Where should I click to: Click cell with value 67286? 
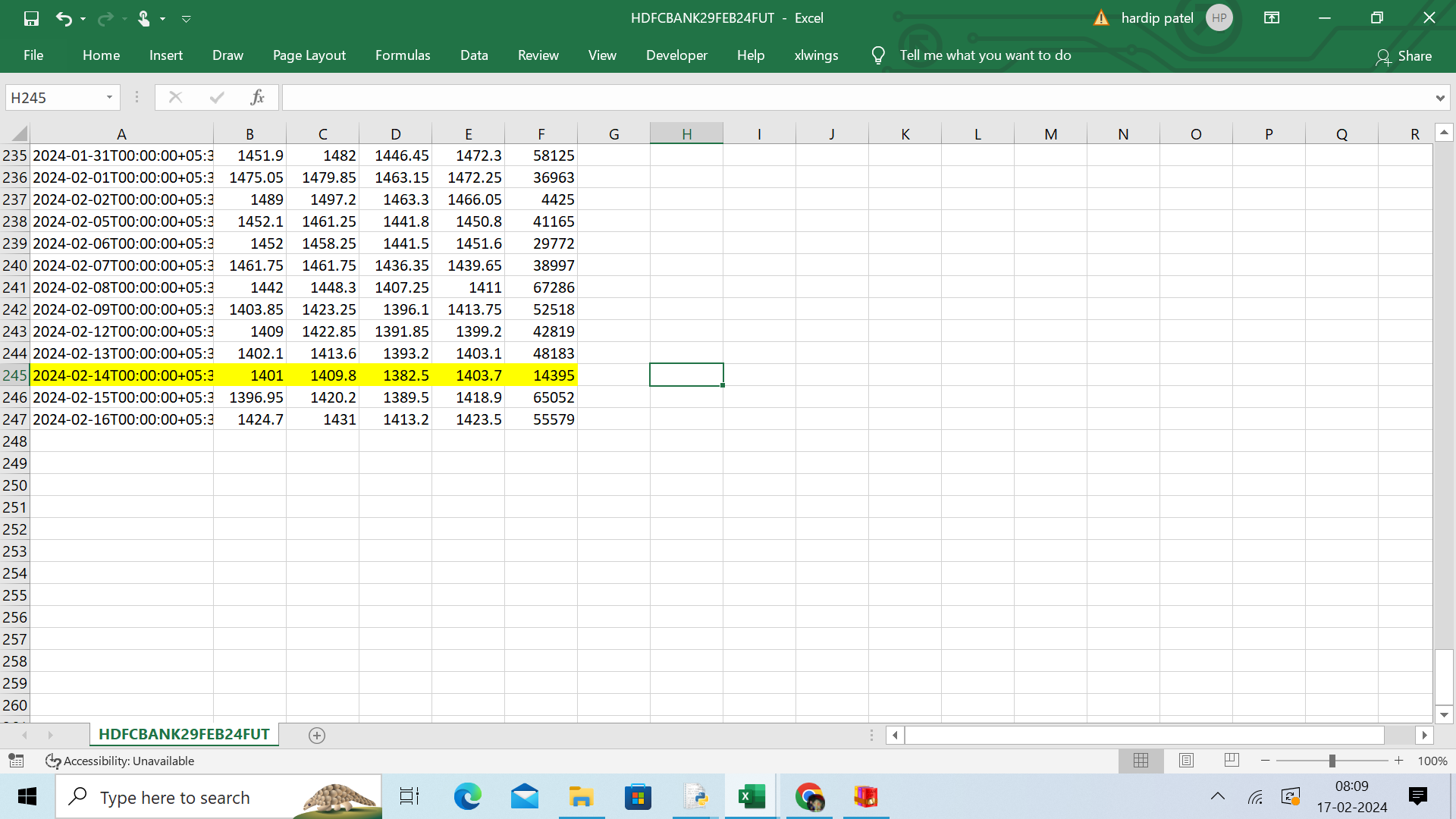(x=541, y=287)
